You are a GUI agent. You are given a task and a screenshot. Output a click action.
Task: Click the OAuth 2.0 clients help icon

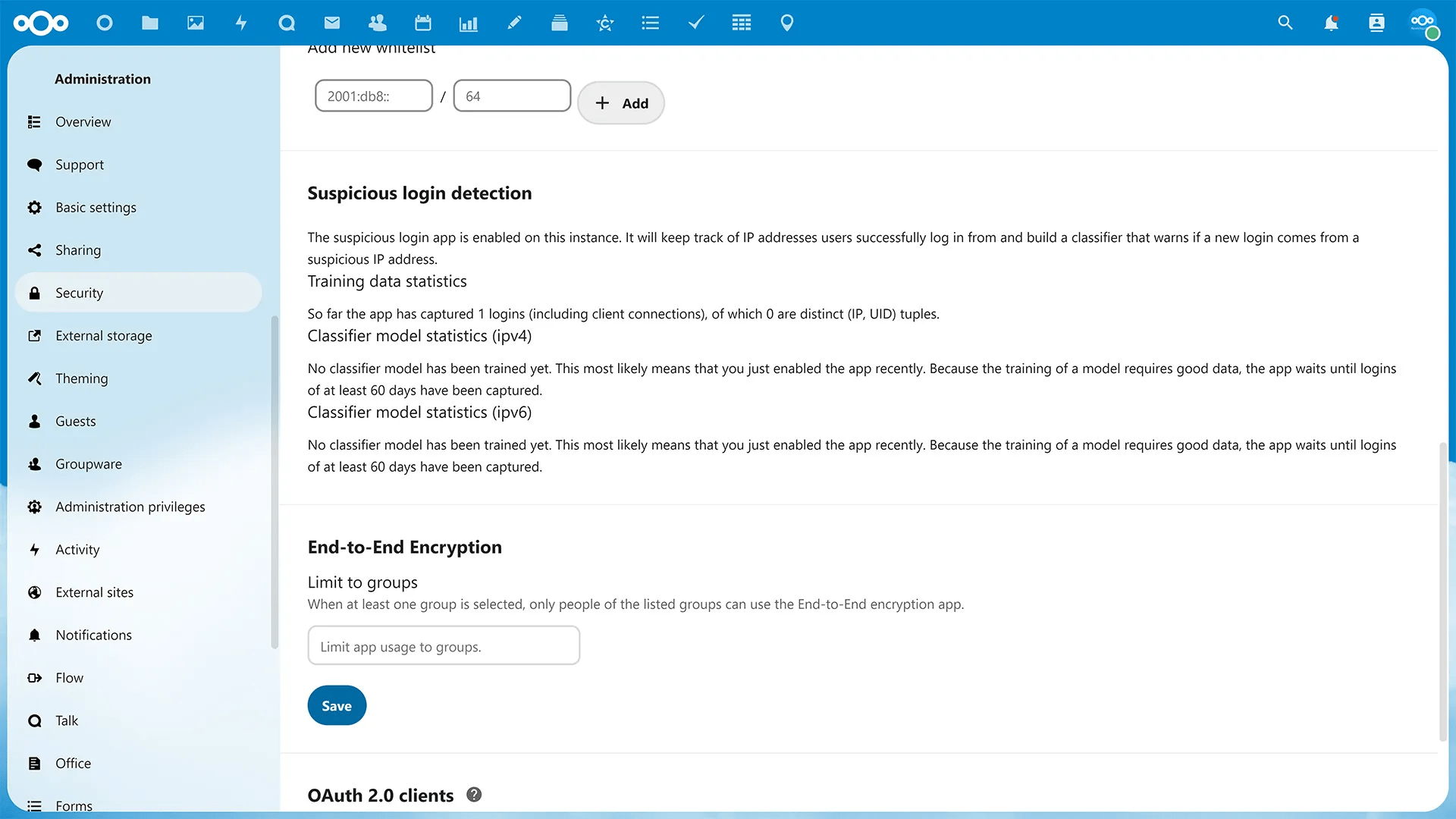point(474,795)
